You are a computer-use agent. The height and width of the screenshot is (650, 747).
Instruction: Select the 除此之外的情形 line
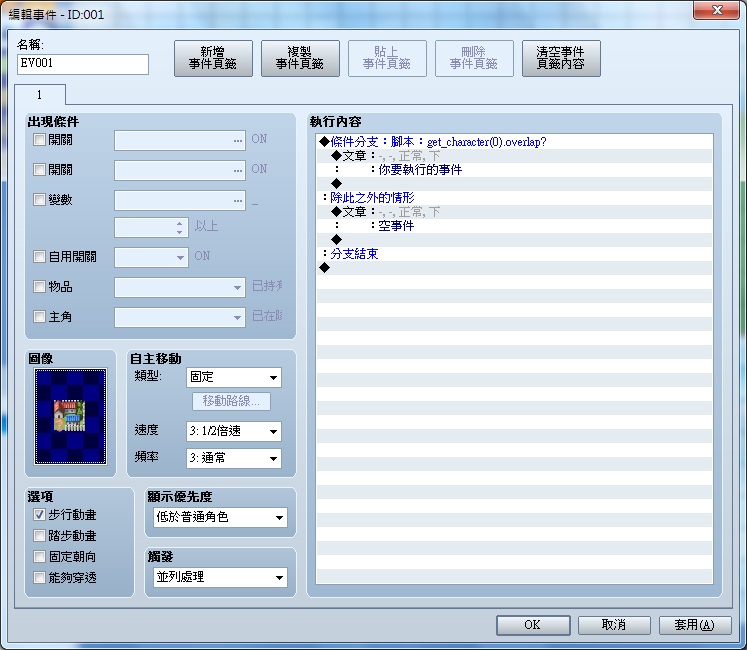tap(515, 197)
